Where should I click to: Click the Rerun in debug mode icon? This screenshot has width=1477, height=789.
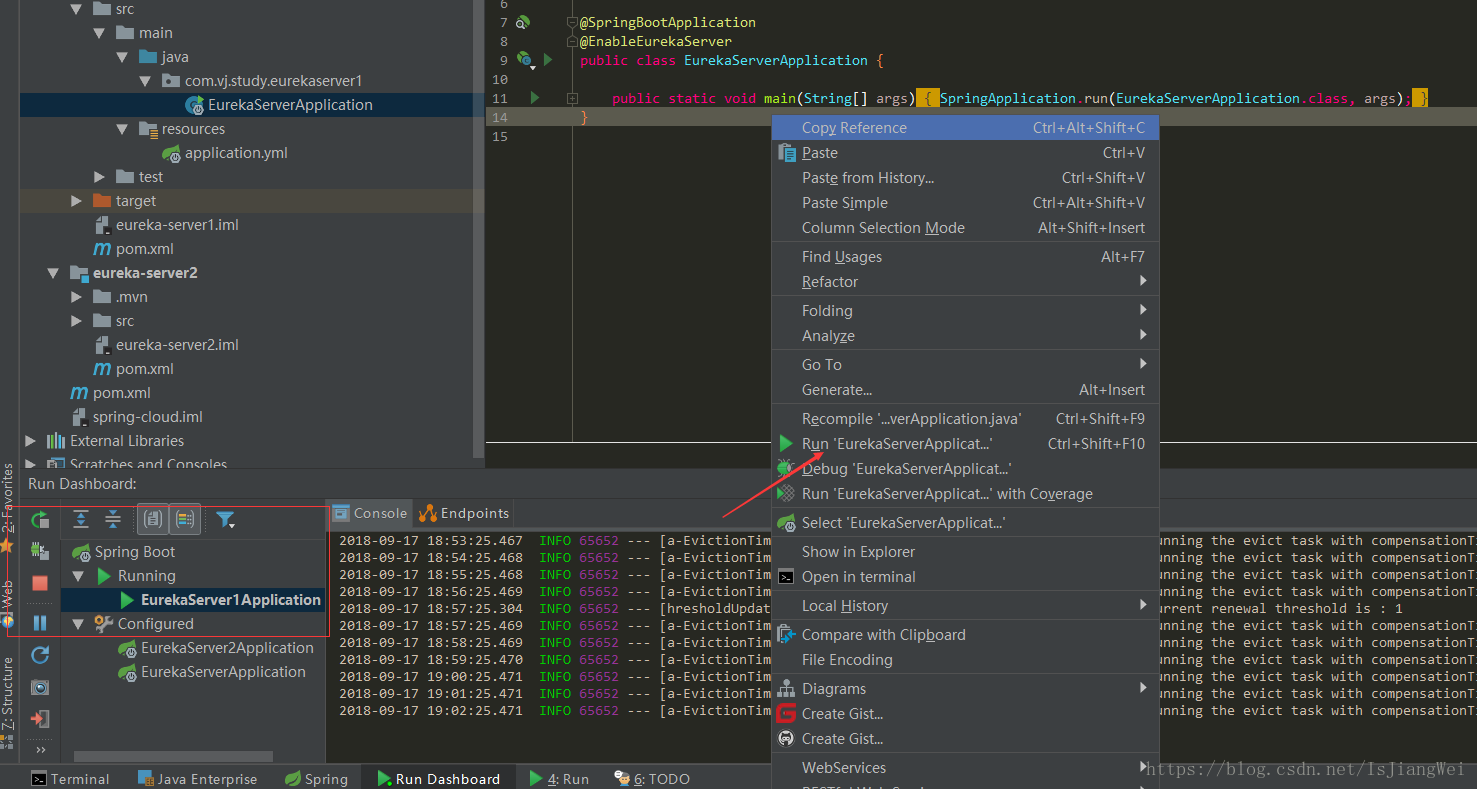(x=40, y=551)
